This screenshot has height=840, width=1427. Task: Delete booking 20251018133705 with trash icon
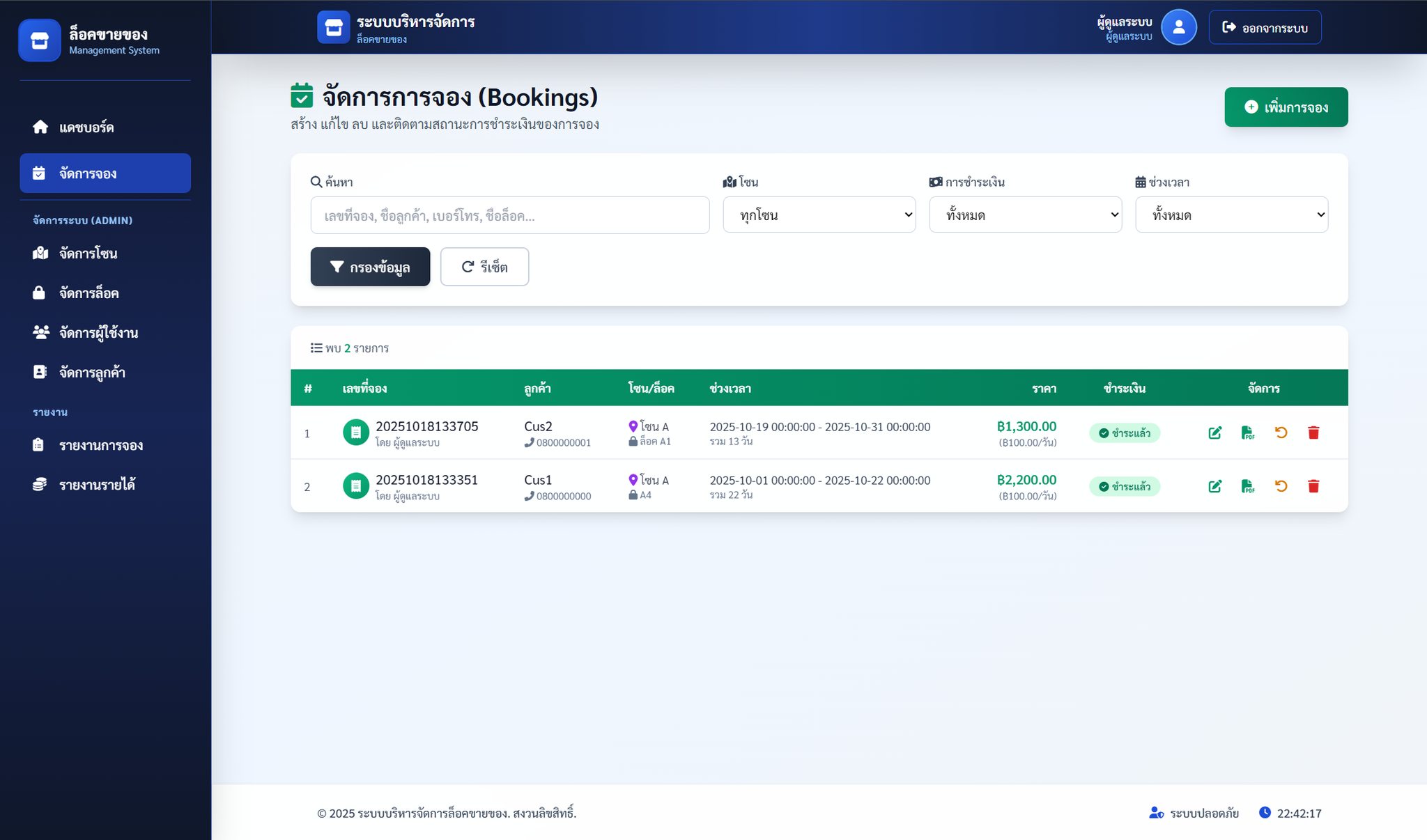pyautogui.click(x=1313, y=433)
